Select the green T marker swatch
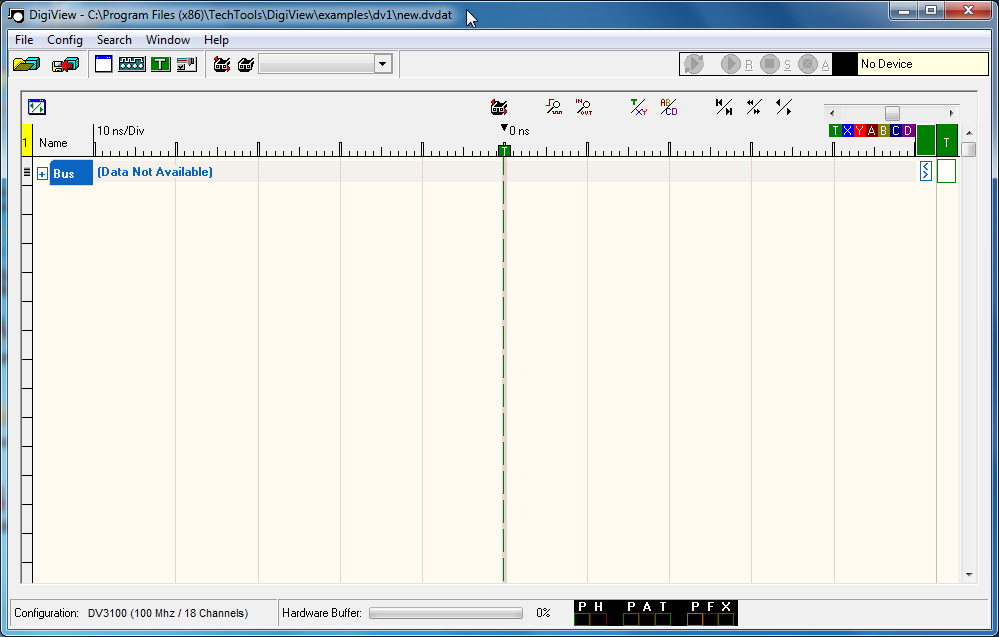The image size is (999, 637). pos(835,131)
